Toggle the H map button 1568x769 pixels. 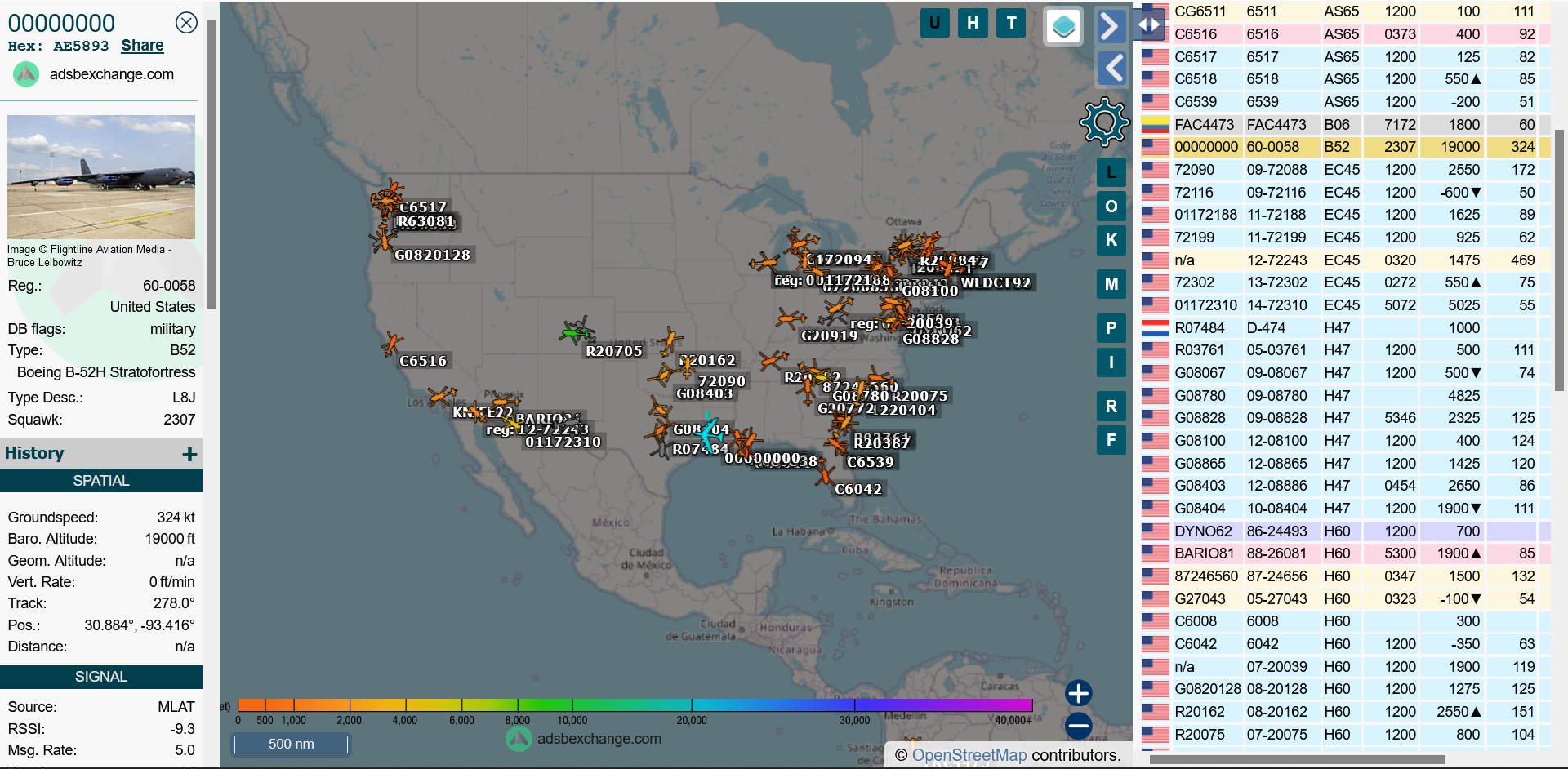pyautogui.click(x=973, y=23)
